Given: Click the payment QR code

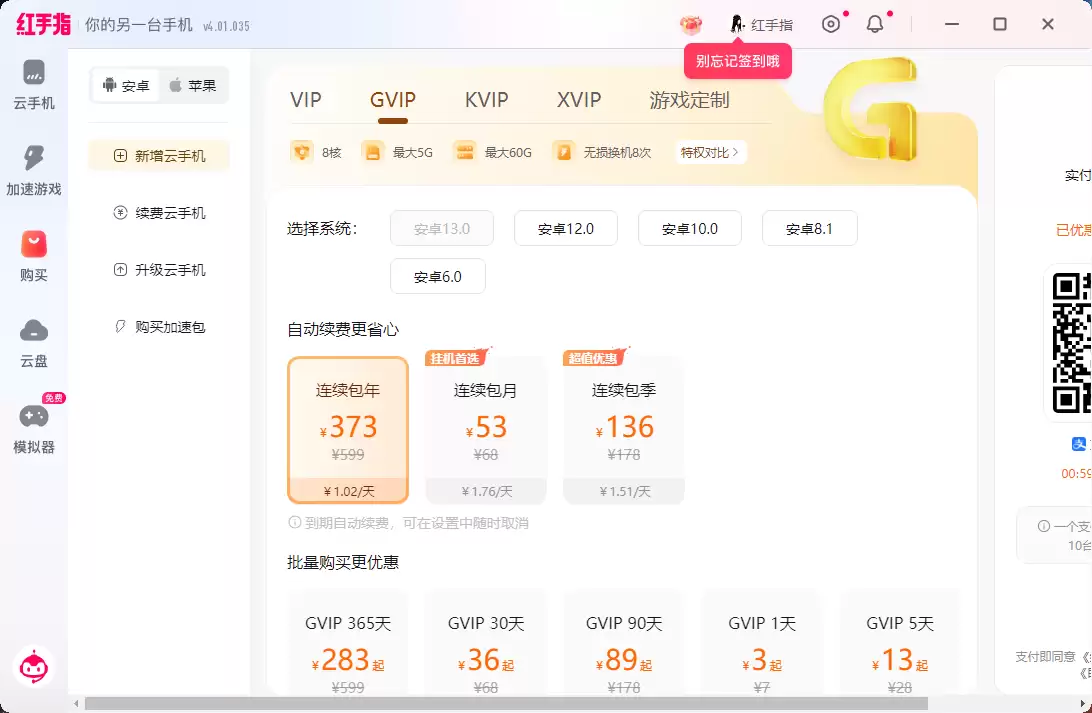Looking at the screenshot, I should (1071, 343).
